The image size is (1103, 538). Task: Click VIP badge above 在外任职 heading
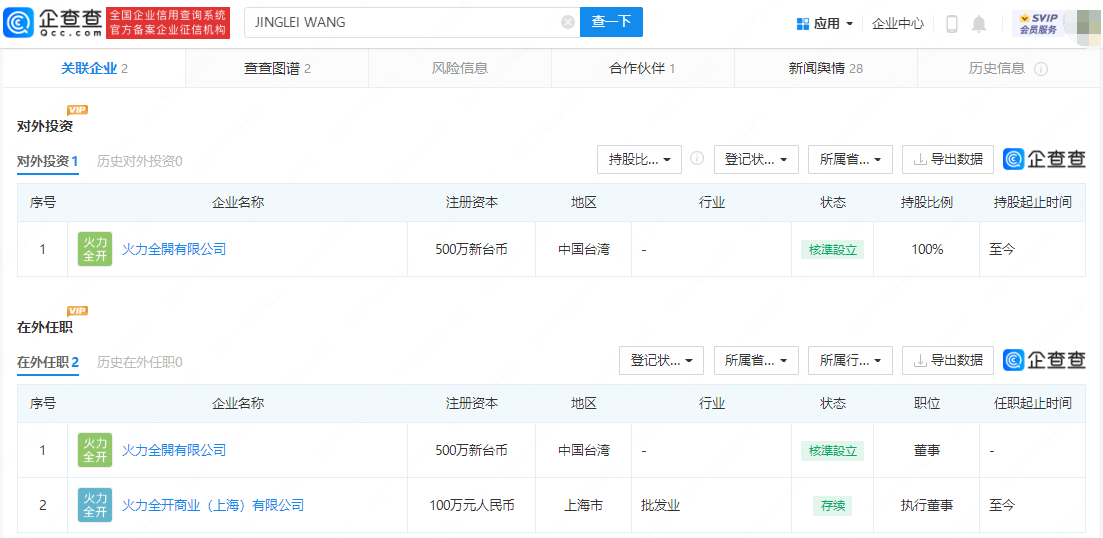[77, 311]
